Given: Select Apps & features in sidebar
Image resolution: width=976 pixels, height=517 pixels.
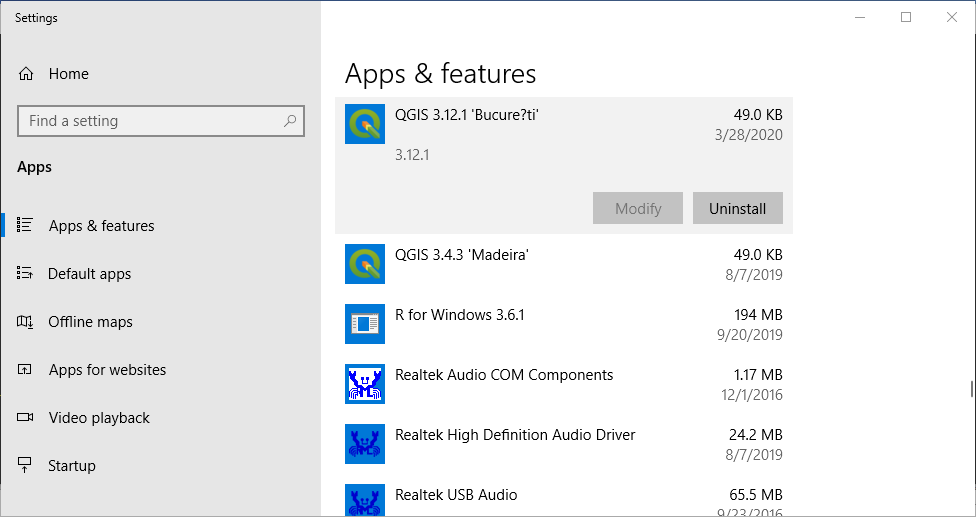Looking at the screenshot, I should click(x=161, y=225).
